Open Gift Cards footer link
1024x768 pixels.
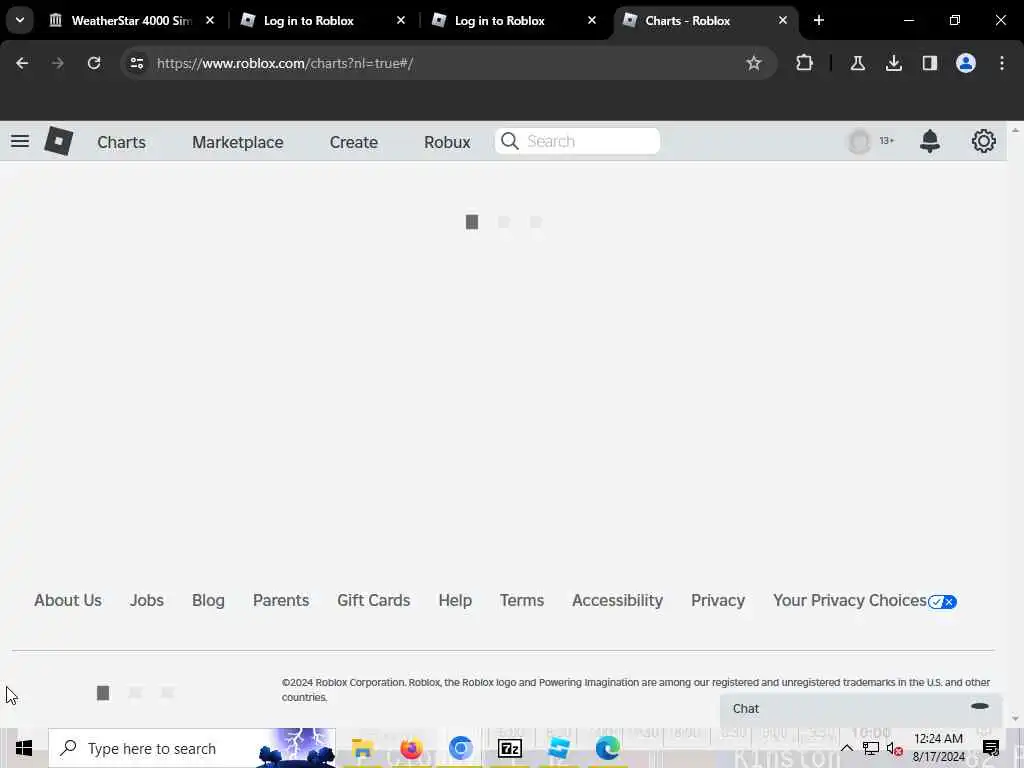click(374, 600)
